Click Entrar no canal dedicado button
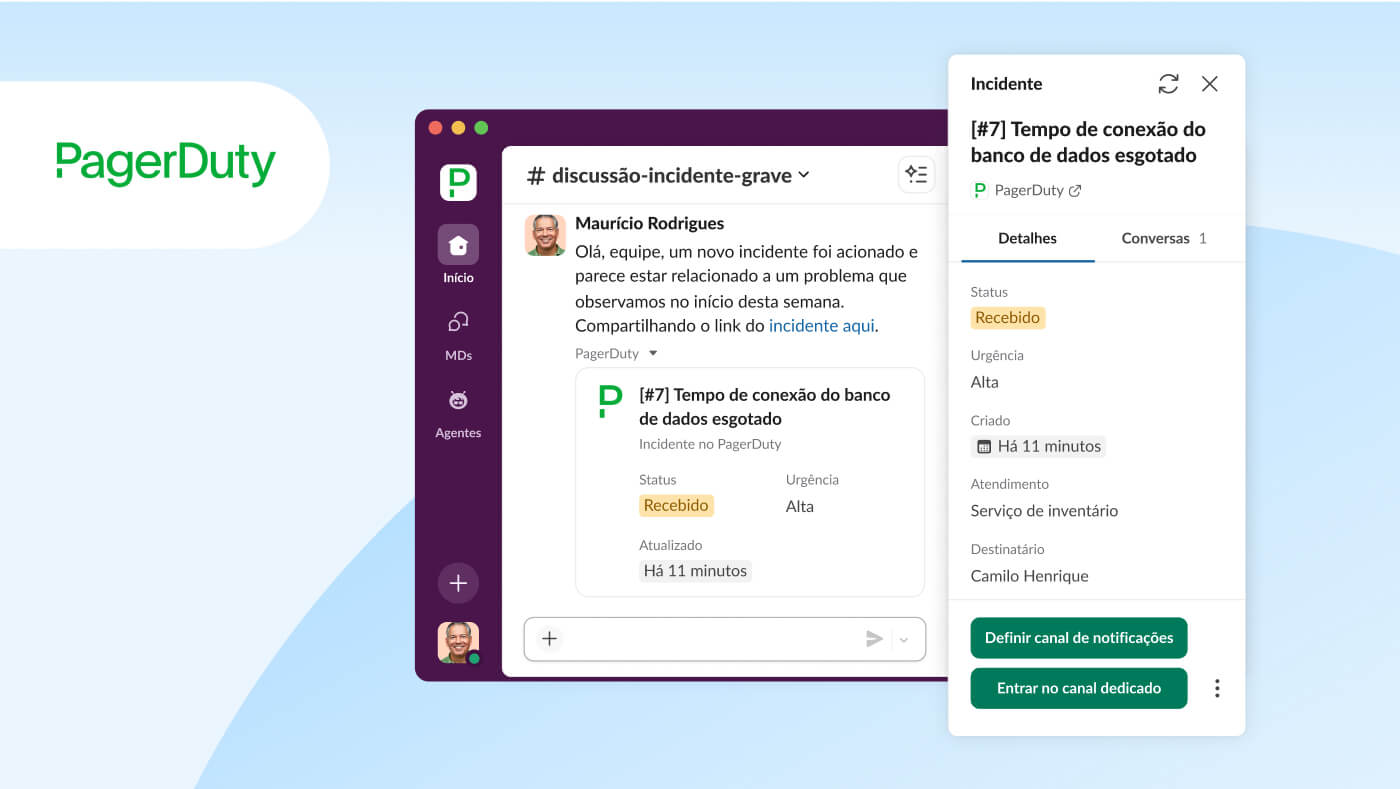1400x789 pixels. (x=1079, y=688)
